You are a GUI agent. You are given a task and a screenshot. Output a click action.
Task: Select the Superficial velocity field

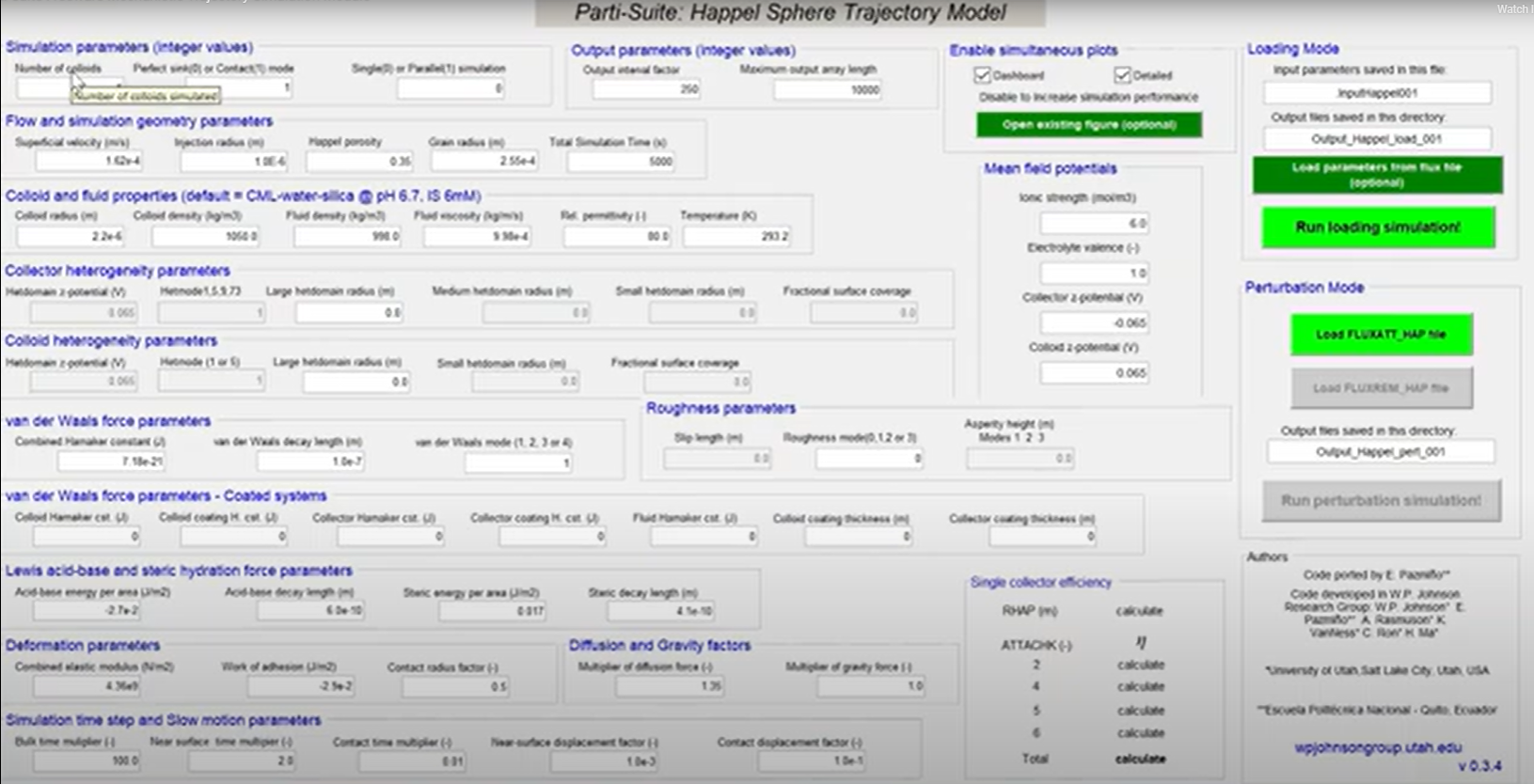[x=89, y=161]
